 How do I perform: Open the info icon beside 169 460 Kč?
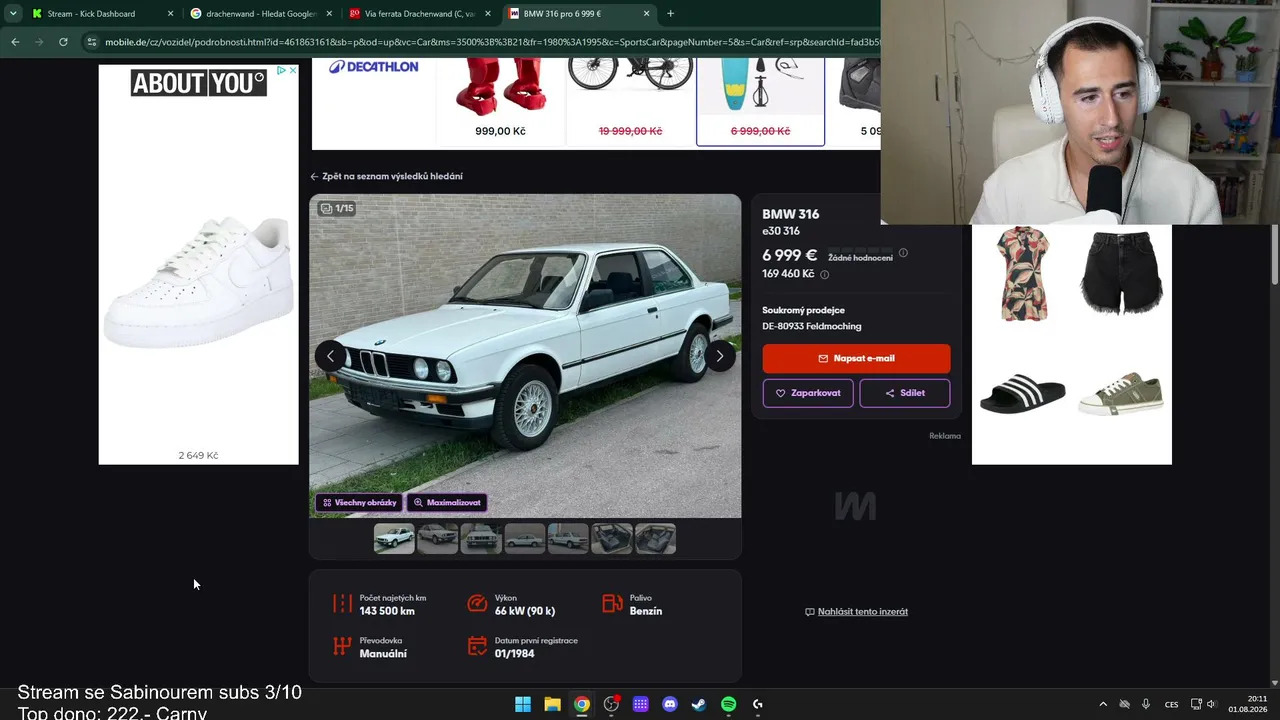(x=825, y=274)
